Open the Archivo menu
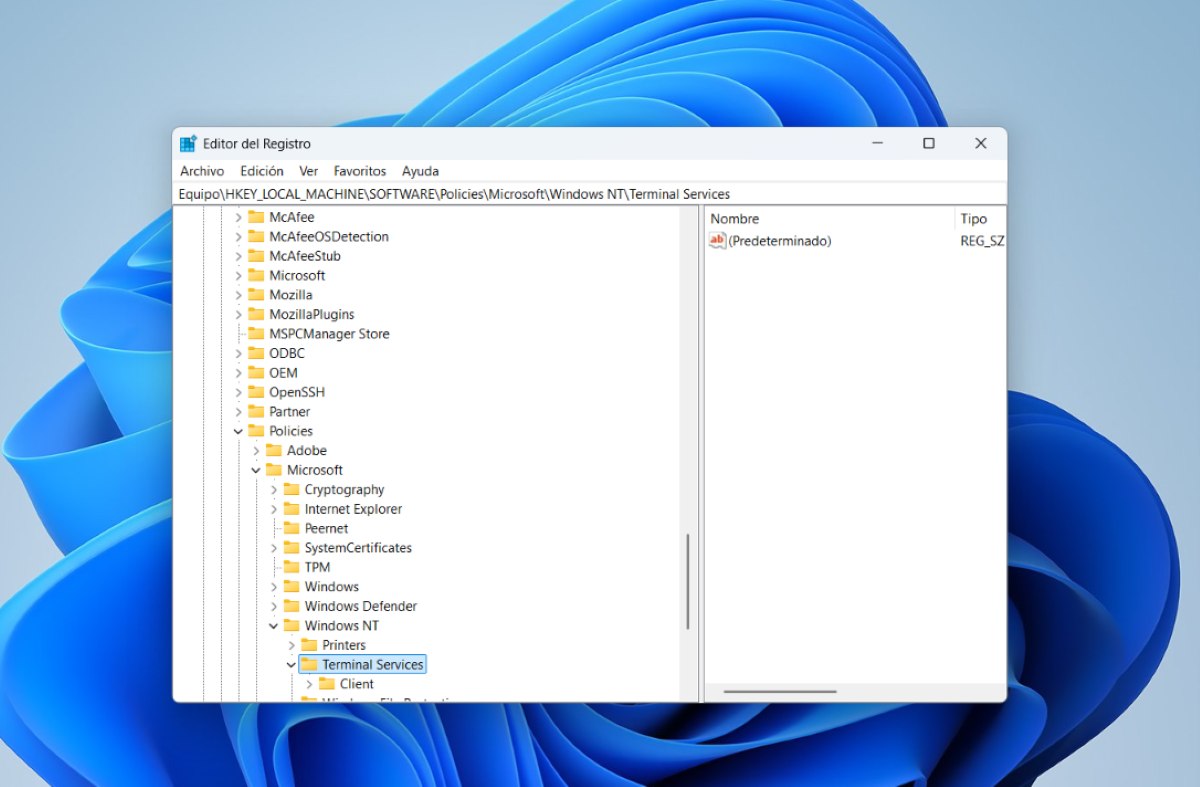Screen dimensions: 1200x787 click(x=202, y=171)
